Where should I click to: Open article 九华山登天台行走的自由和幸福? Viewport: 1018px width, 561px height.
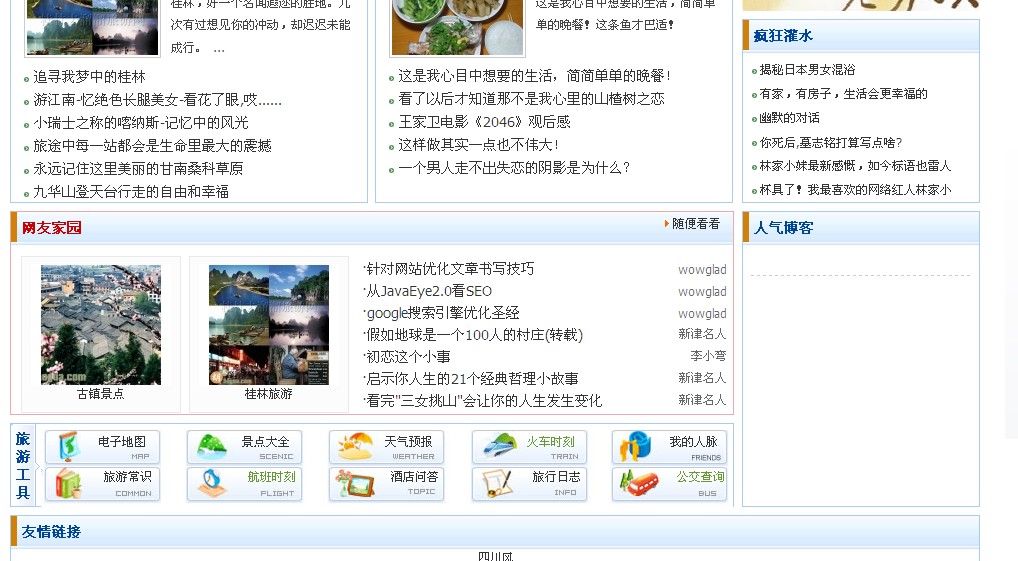(131, 192)
